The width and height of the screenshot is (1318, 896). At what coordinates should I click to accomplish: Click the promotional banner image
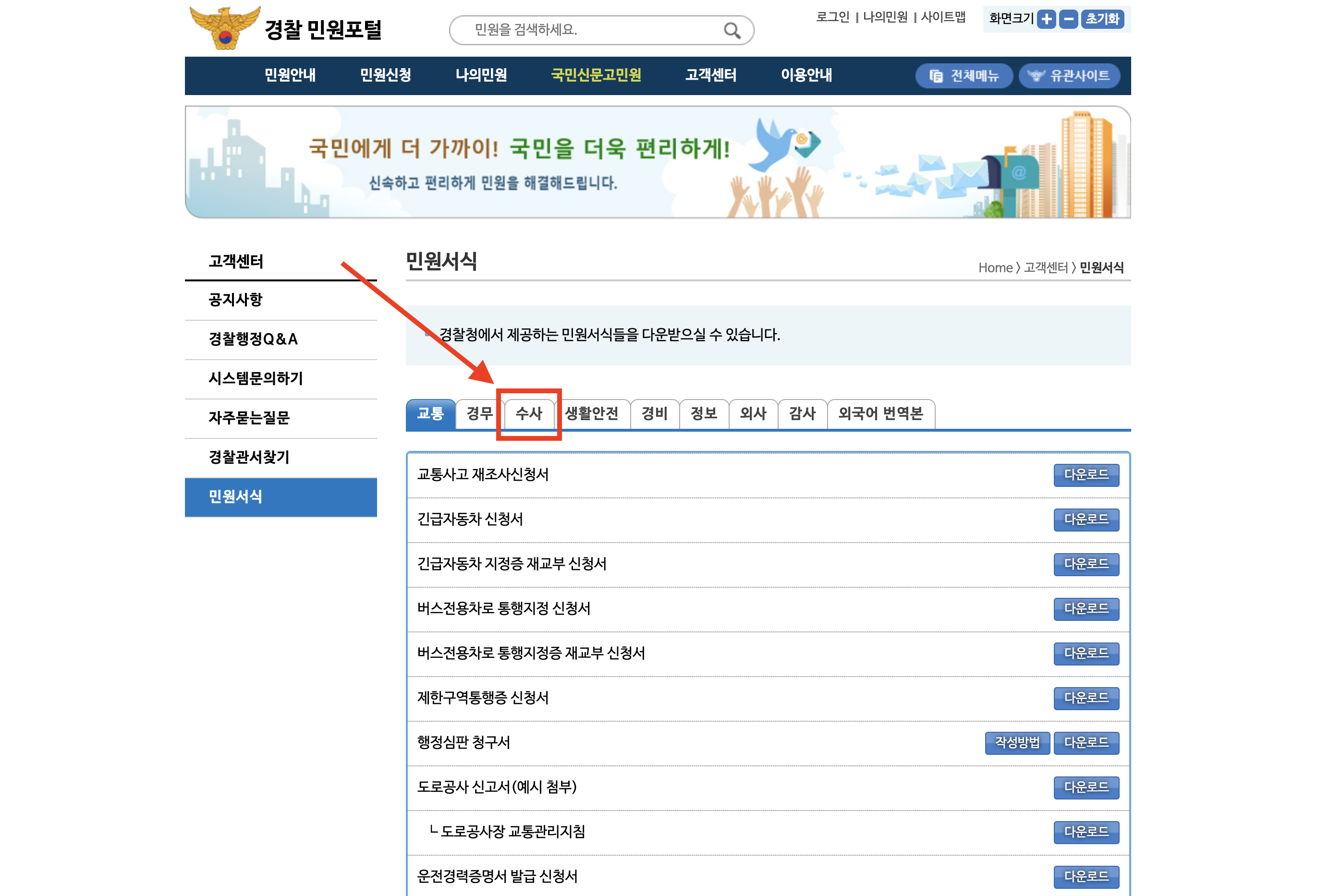657,162
